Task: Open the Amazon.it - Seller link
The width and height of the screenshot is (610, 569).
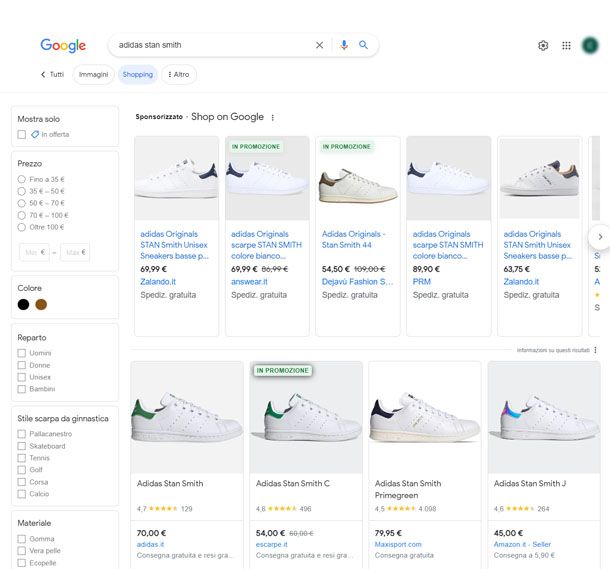Action: point(522,544)
